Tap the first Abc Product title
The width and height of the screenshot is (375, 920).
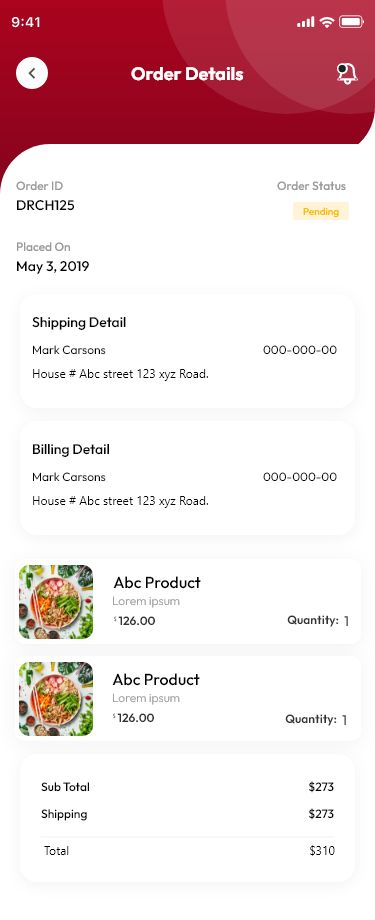157,583
